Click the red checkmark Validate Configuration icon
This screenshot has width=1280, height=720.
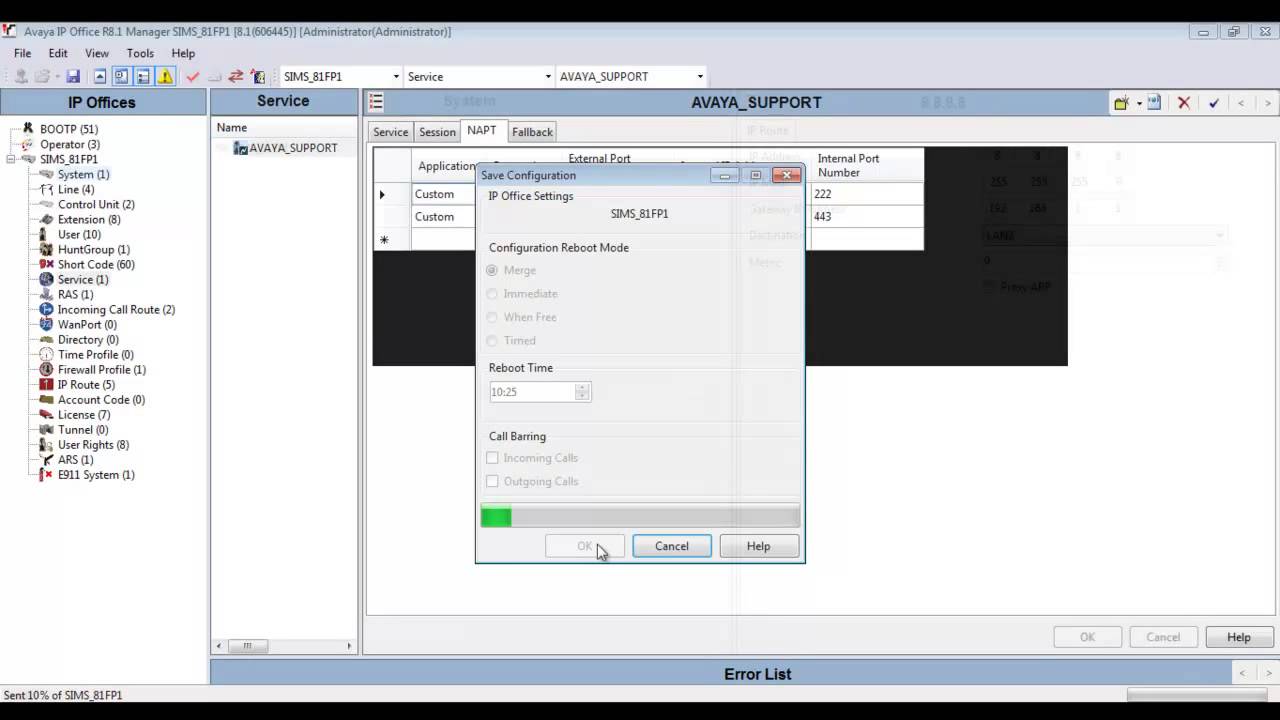192,76
